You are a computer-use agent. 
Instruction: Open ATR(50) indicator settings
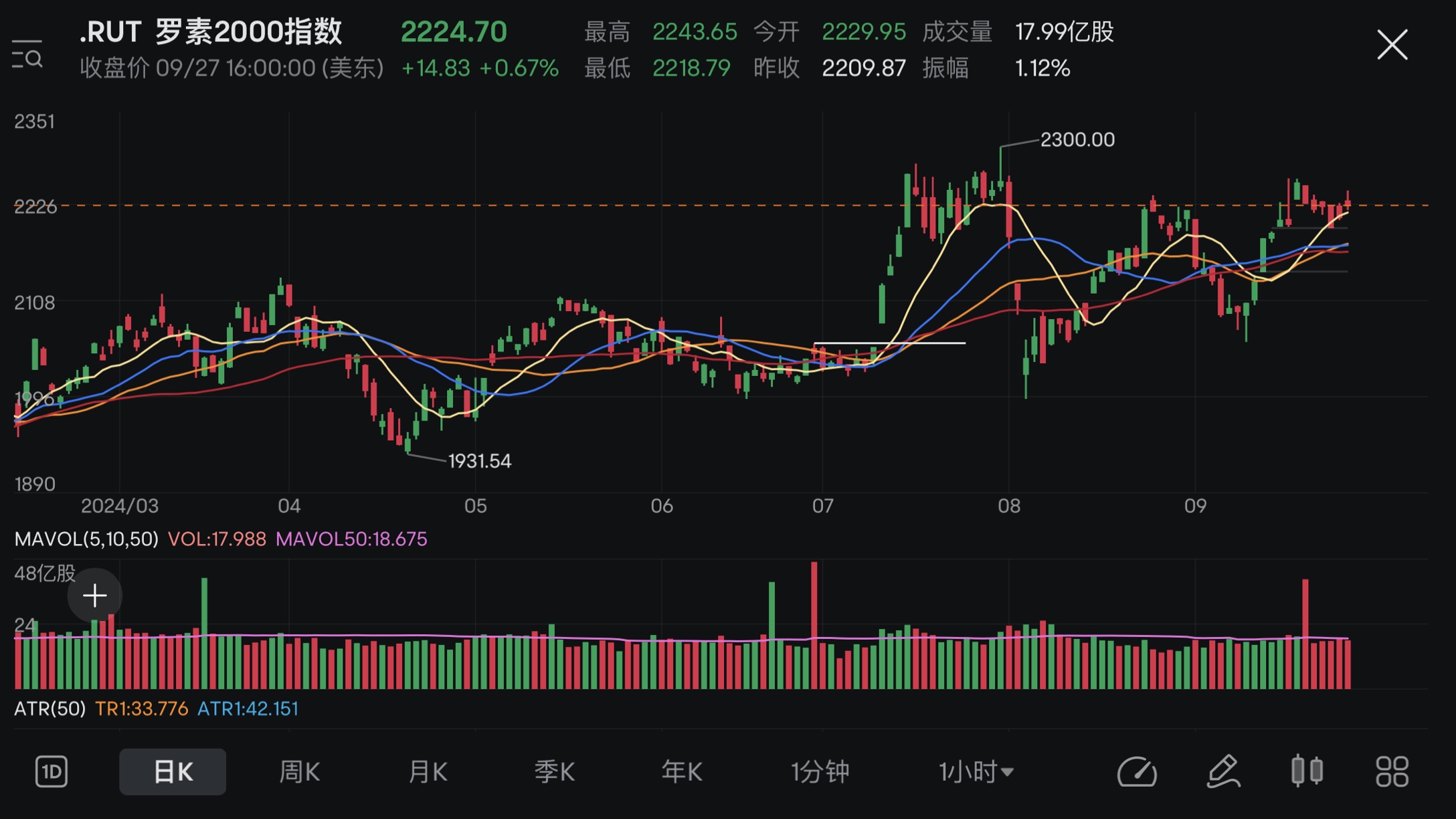point(50,709)
